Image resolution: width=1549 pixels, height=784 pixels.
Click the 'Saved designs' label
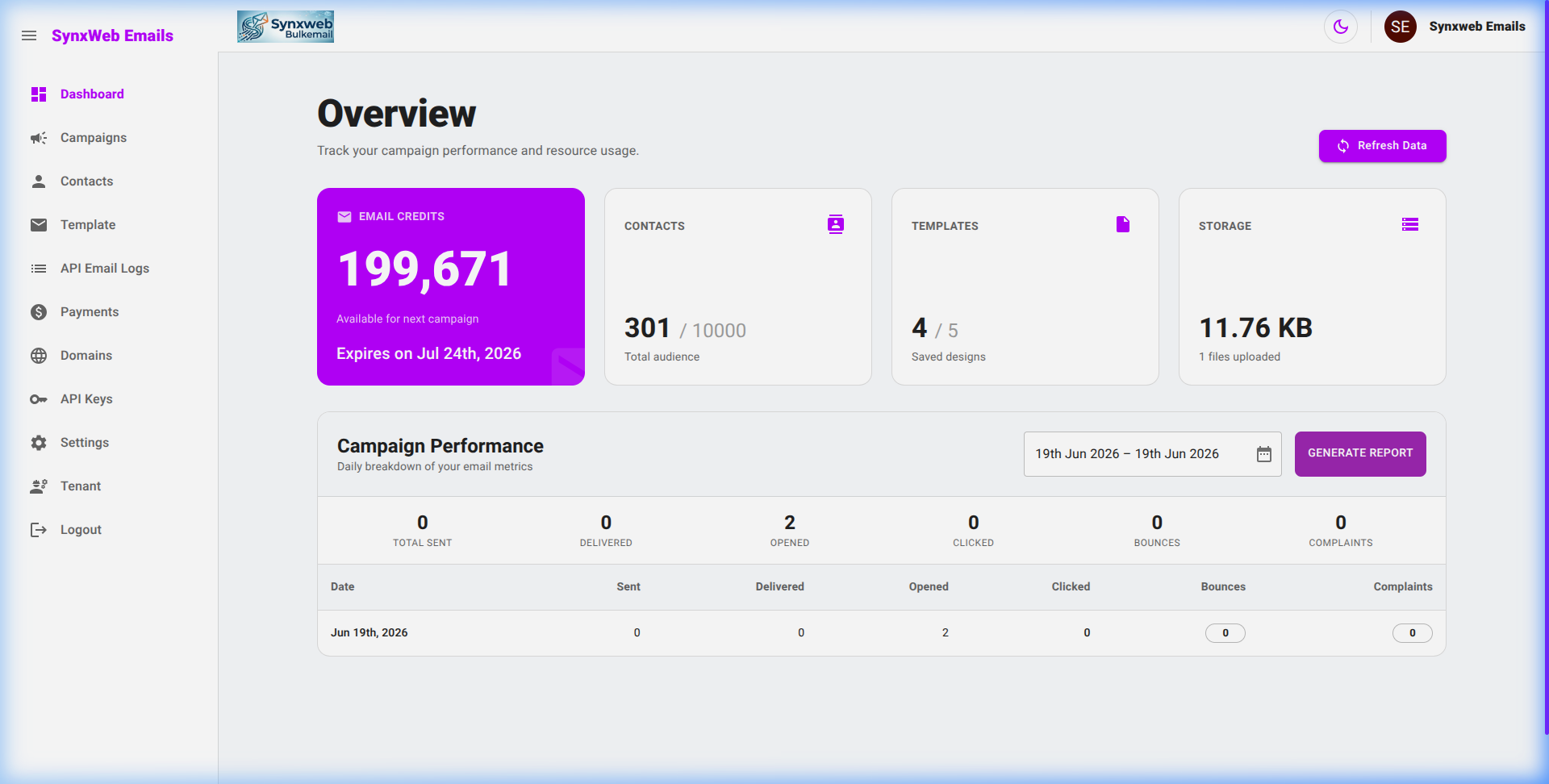pos(949,357)
